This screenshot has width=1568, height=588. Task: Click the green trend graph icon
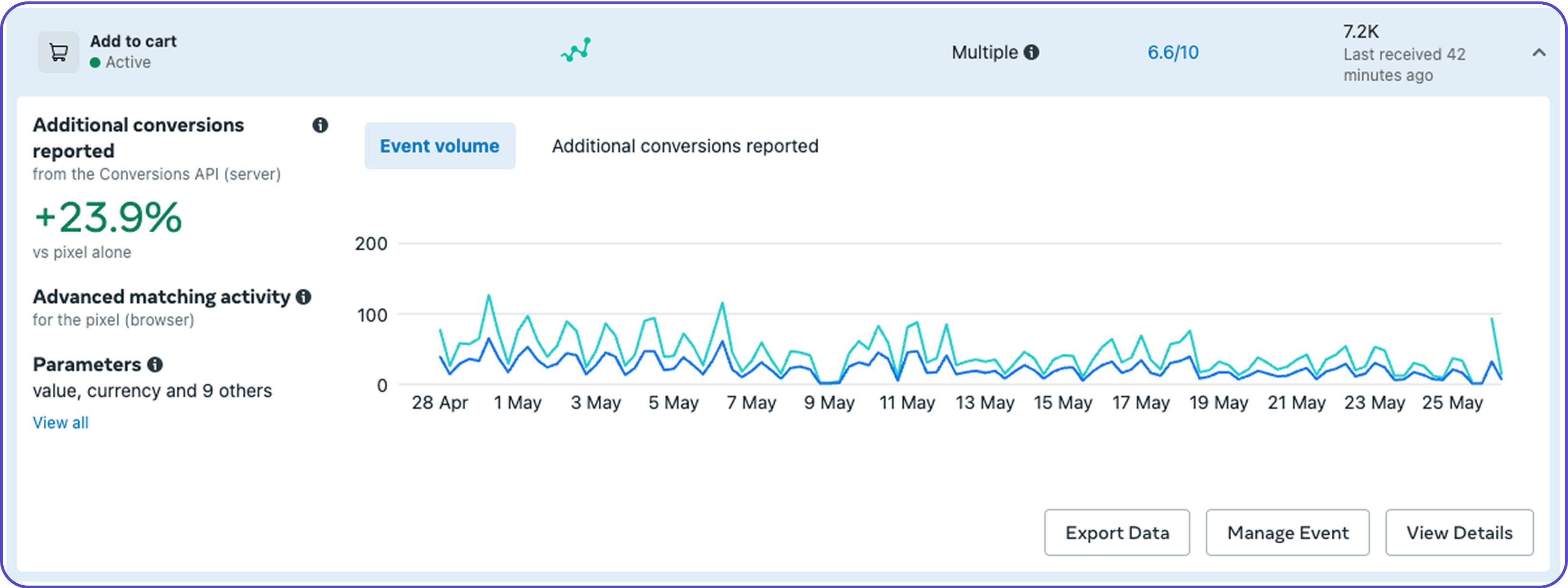tap(576, 50)
